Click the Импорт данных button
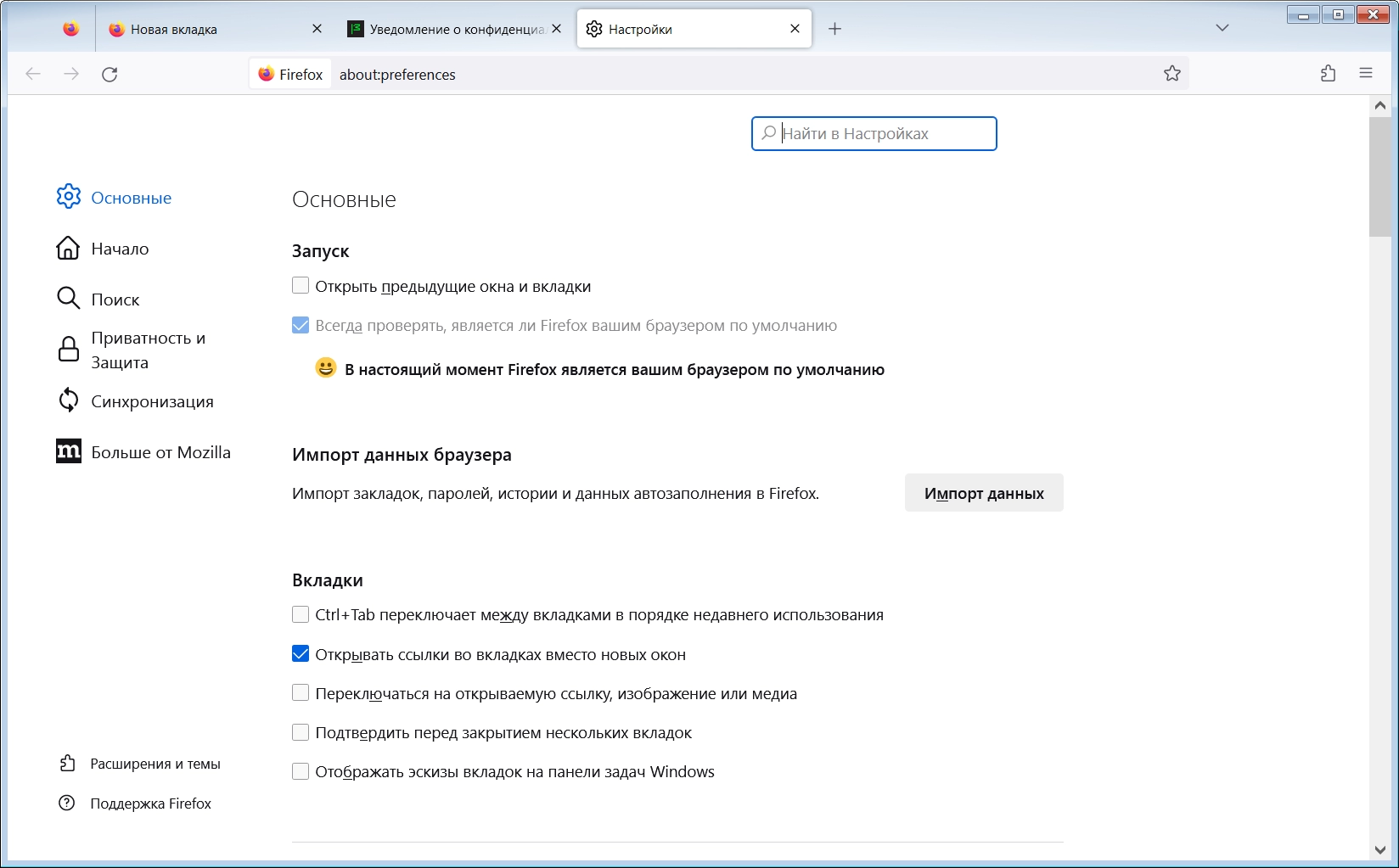The width and height of the screenshot is (1399, 868). 984,493
